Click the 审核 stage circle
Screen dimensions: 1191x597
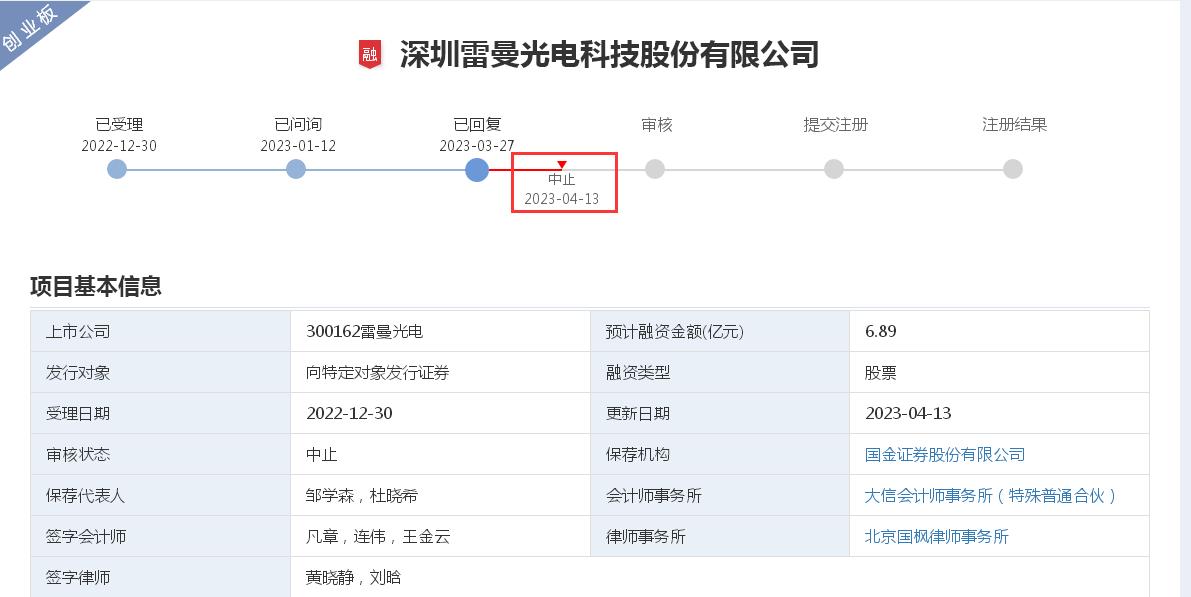[x=655, y=169]
